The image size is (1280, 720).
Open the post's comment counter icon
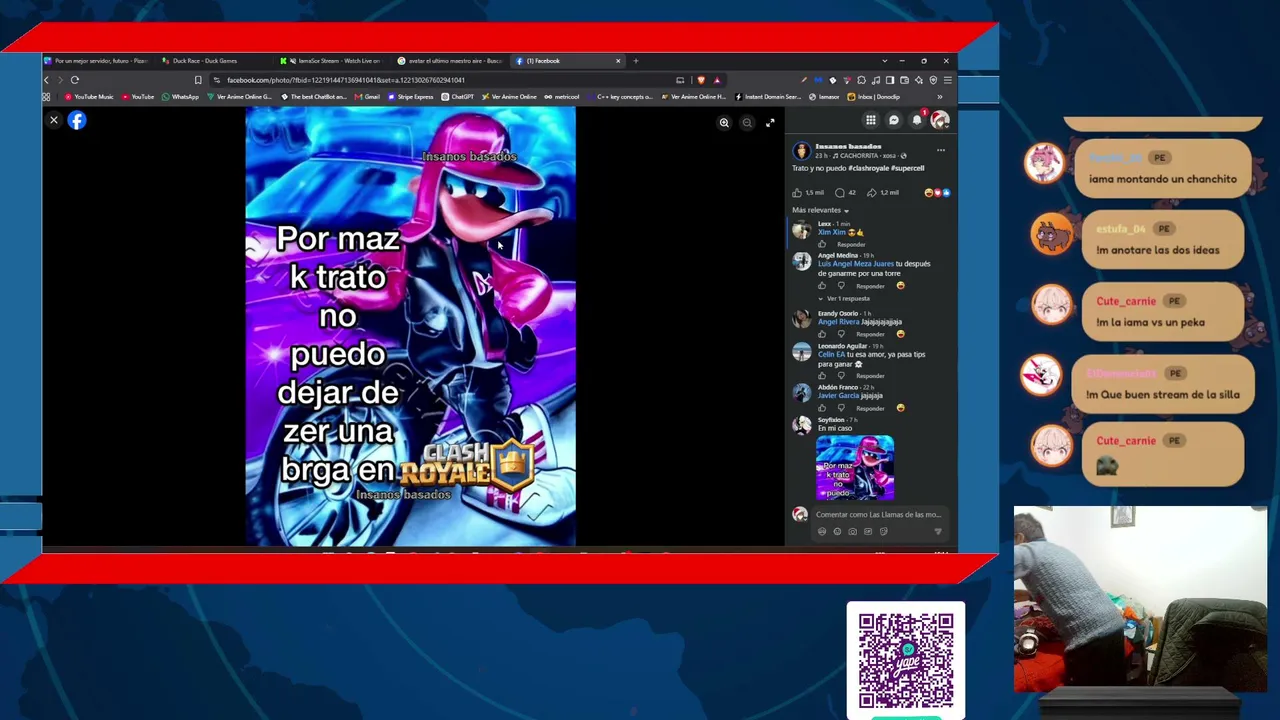coord(840,192)
